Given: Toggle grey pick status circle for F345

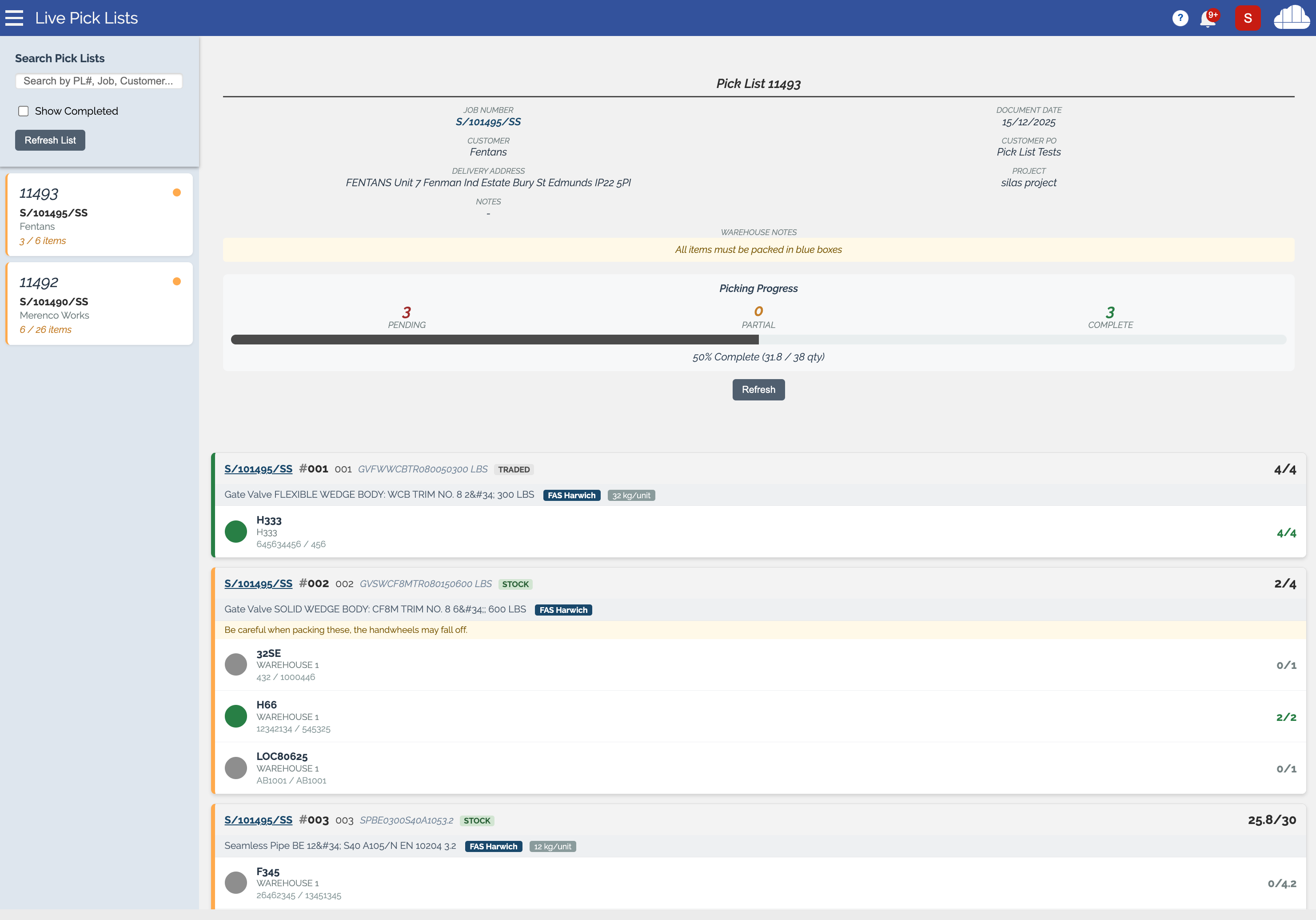Looking at the screenshot, I should 235,883.
